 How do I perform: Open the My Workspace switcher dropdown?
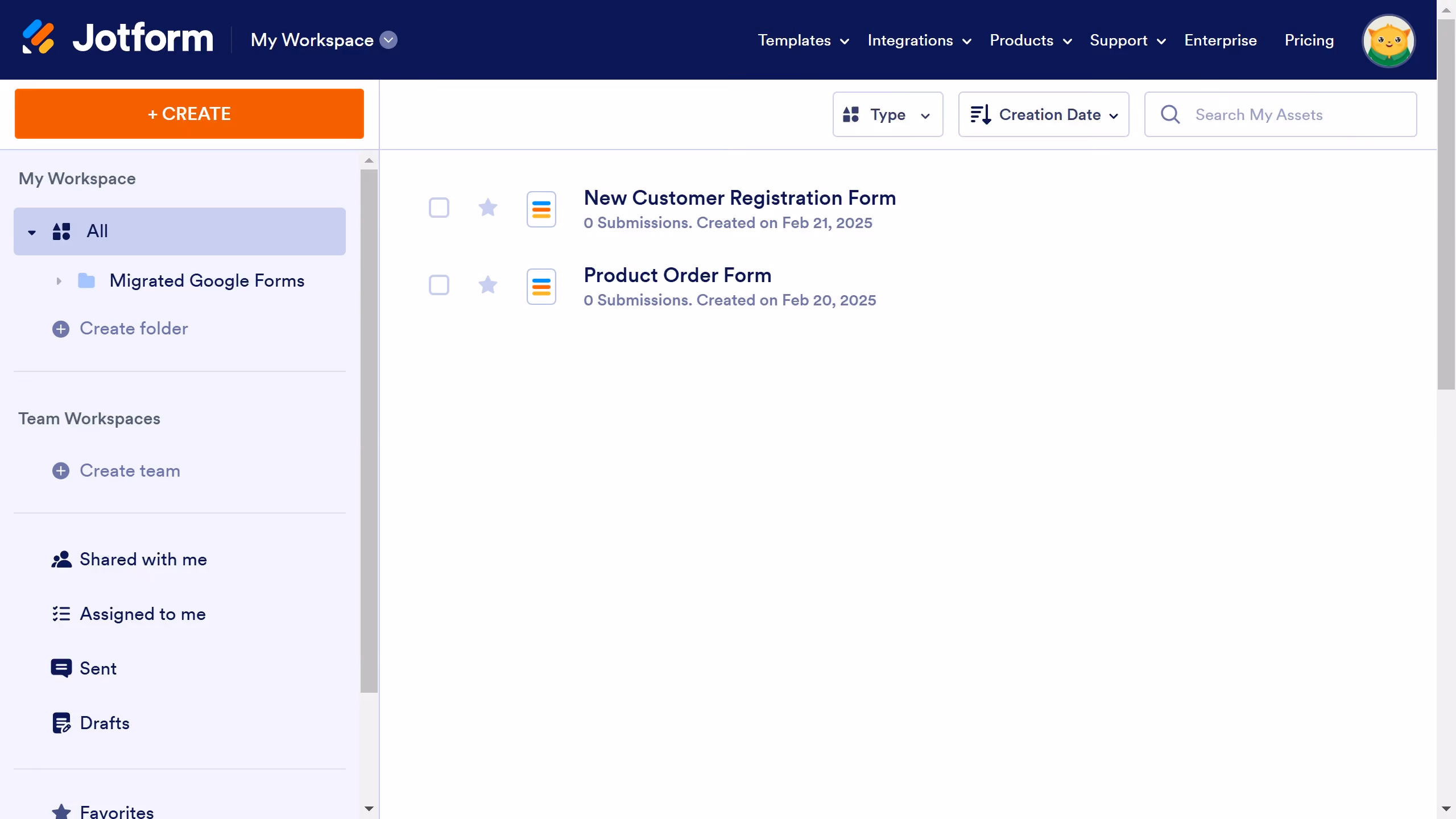388,40
